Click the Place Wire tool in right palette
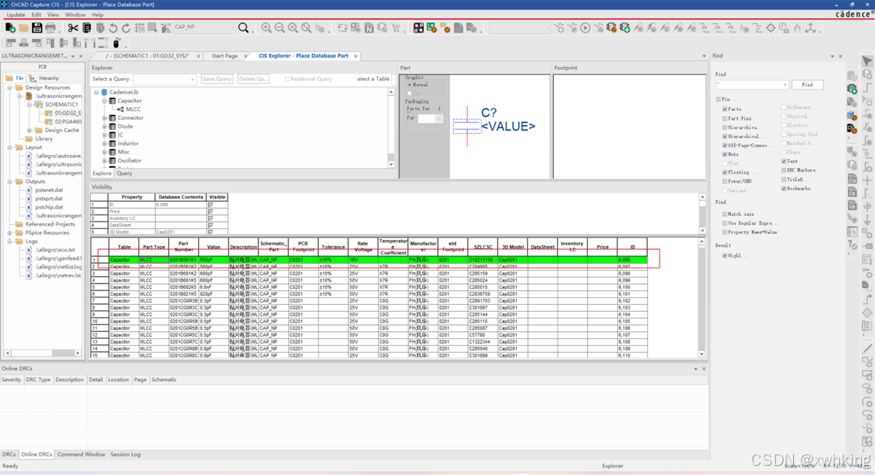 [867, 88]
